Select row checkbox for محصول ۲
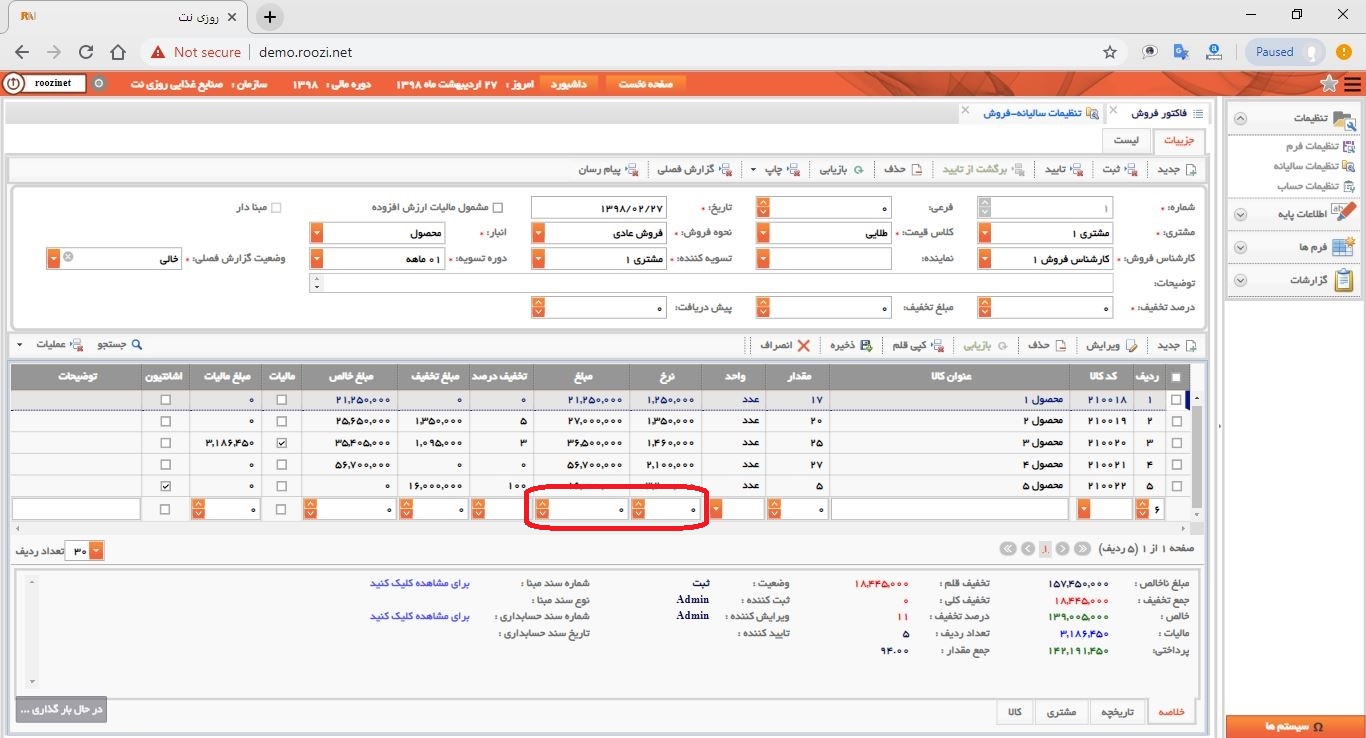Viewport: 1366px width, 738px height. [x=1176, y=421]
